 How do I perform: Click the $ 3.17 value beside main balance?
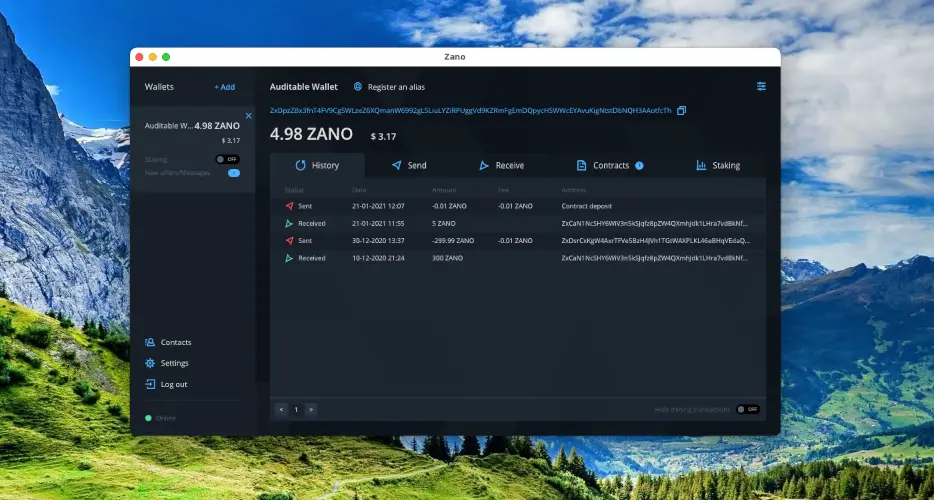coord(383,136)
